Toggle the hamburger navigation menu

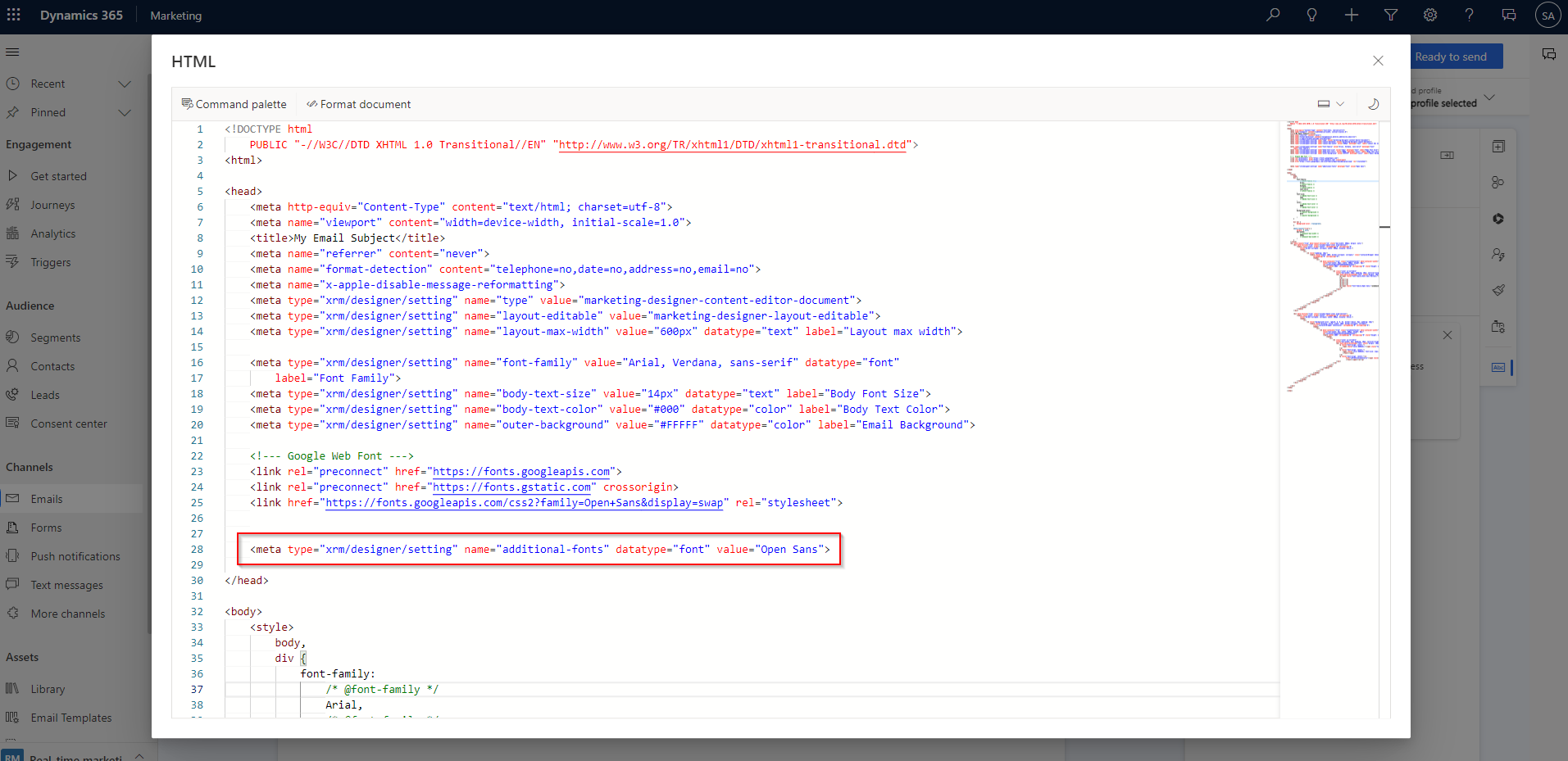pos(12,52)
